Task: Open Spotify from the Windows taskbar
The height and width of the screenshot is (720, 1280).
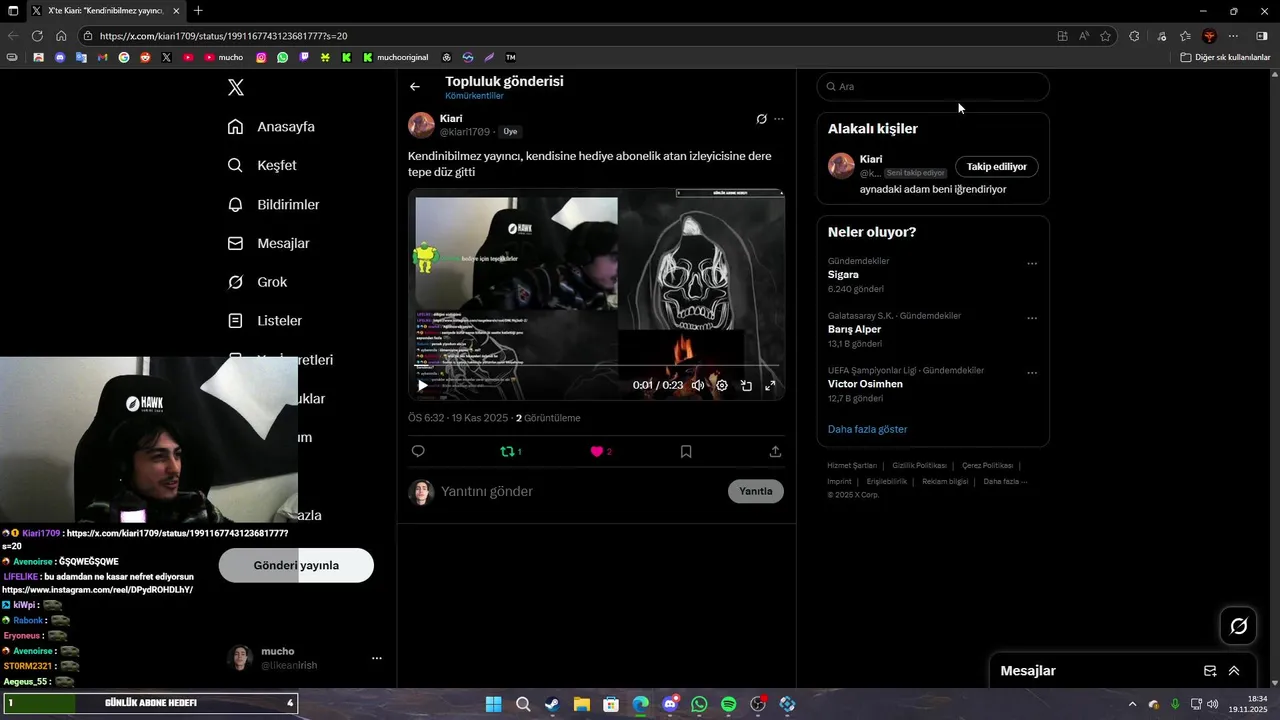Action: click(728, 705)
